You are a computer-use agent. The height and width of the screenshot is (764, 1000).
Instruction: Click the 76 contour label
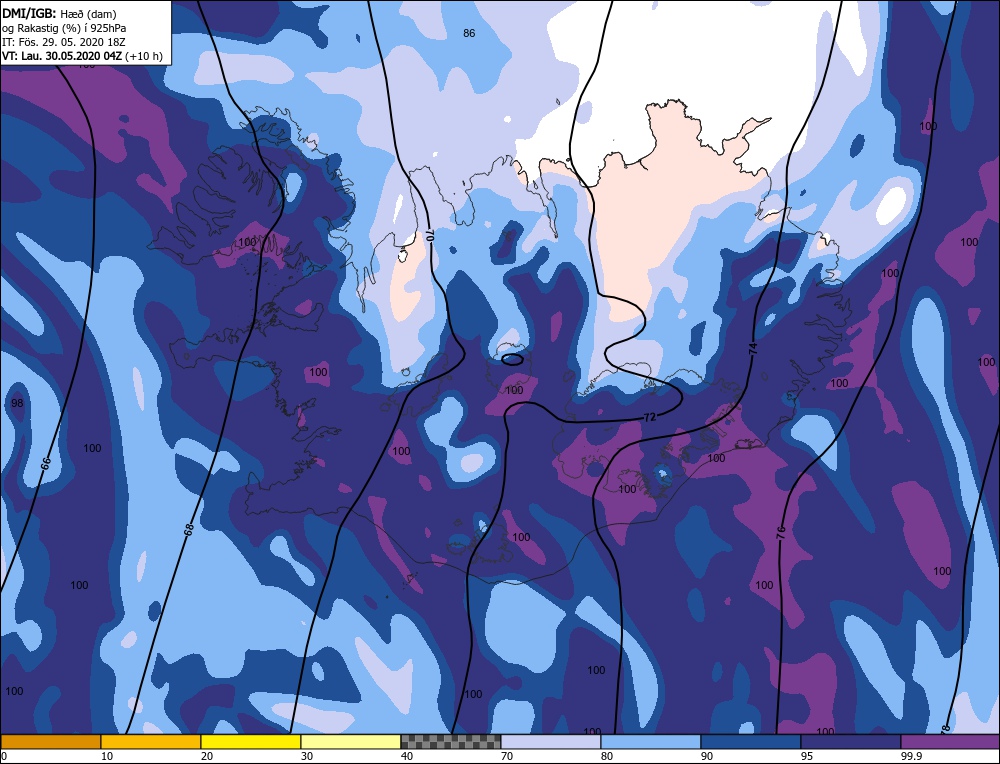point(781,532)
